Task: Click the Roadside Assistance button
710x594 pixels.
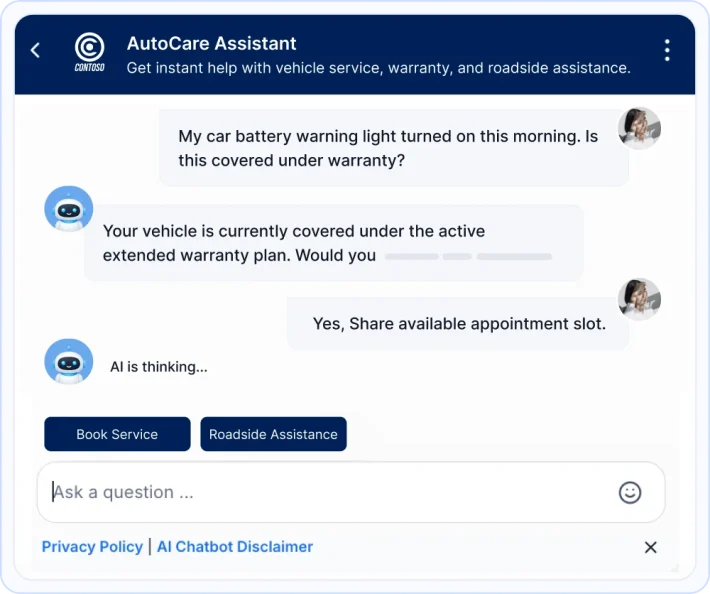Action: (273, 434)
